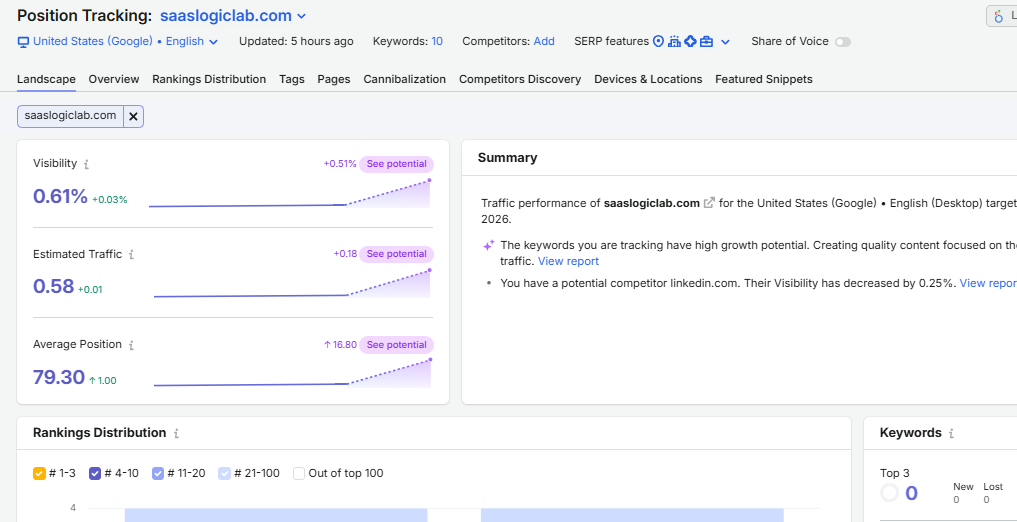Open the Competitors Discovery tab
1017x522 pixels.
point(520,79)
